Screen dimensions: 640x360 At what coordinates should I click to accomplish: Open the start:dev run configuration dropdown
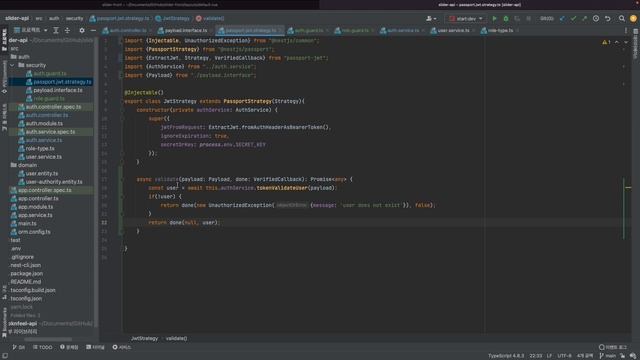point(466,18)
